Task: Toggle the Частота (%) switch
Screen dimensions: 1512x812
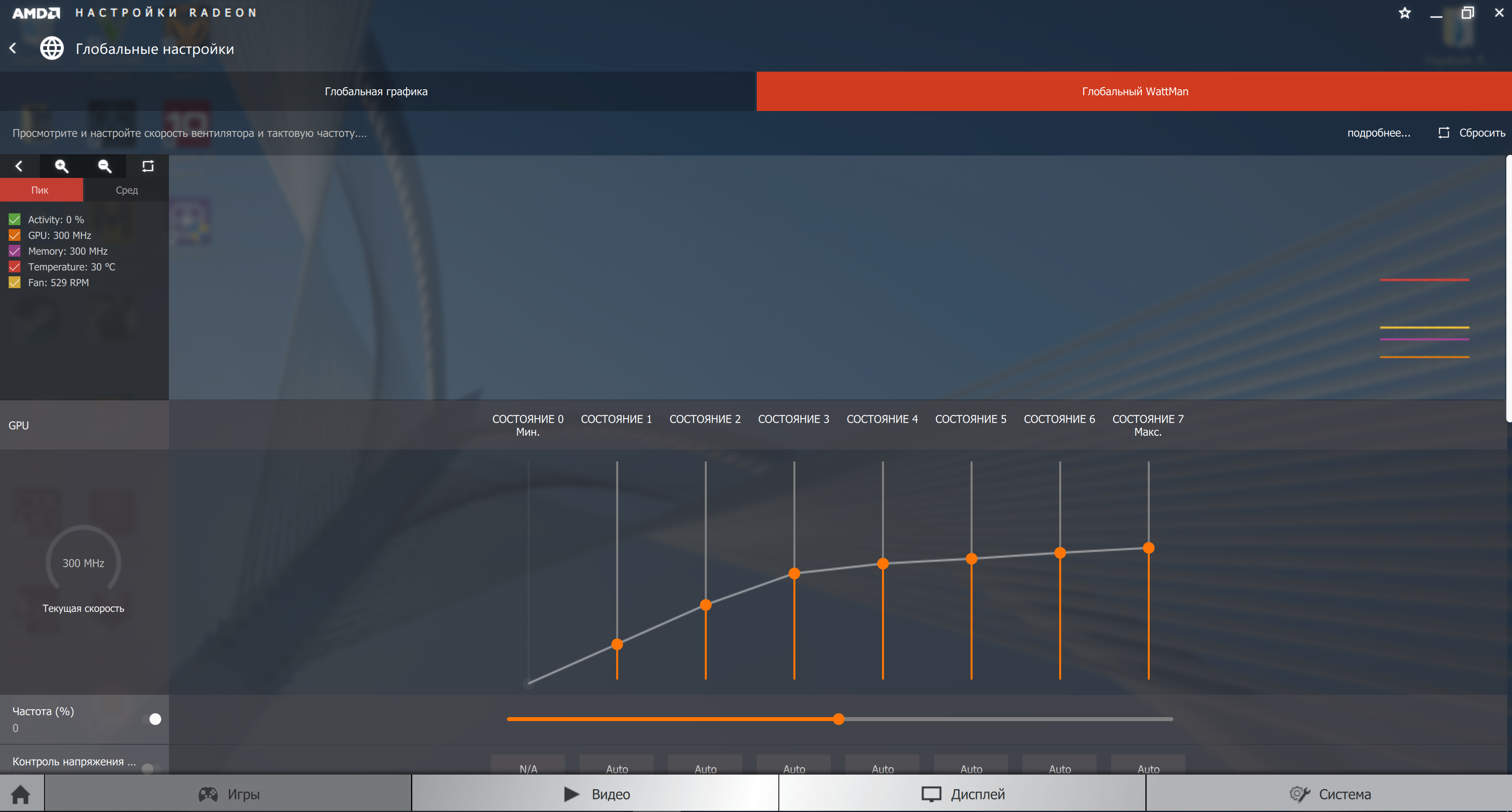Action: 152,719
